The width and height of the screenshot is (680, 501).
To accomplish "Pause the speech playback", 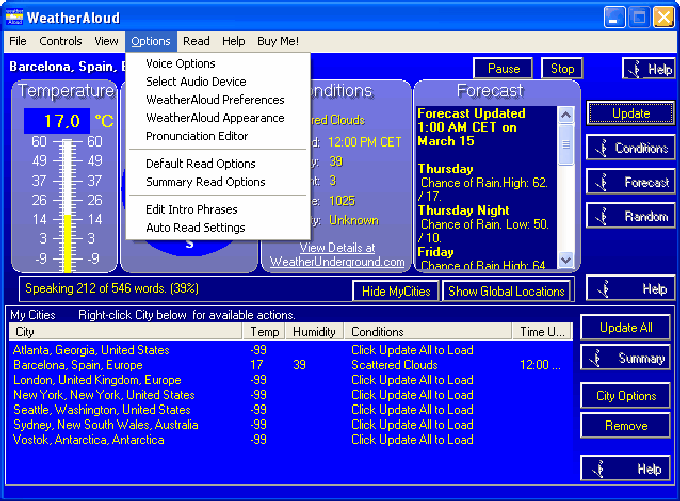I will (x=503, y=69).
